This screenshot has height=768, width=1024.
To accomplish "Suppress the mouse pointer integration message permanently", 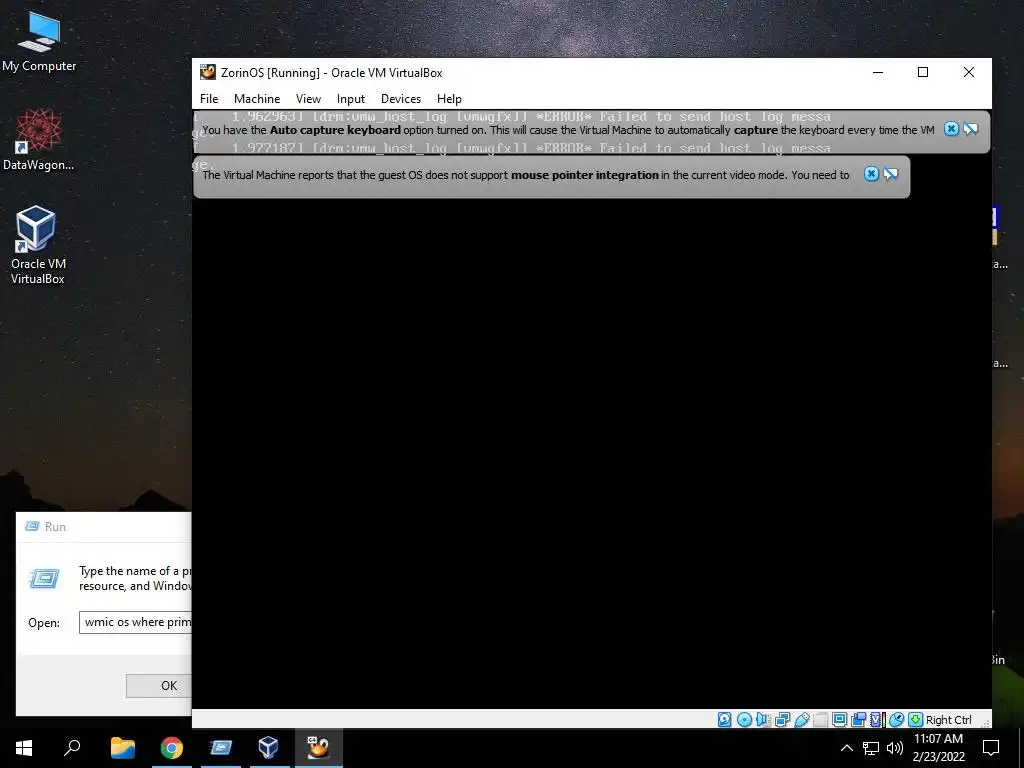I will 891,174.
